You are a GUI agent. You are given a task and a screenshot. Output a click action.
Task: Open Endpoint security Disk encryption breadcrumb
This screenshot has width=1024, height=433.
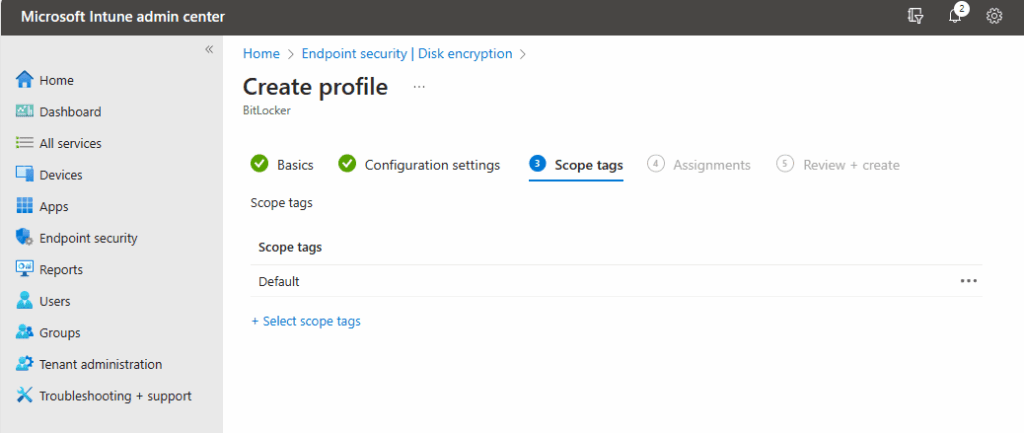[x=407, y=54]
